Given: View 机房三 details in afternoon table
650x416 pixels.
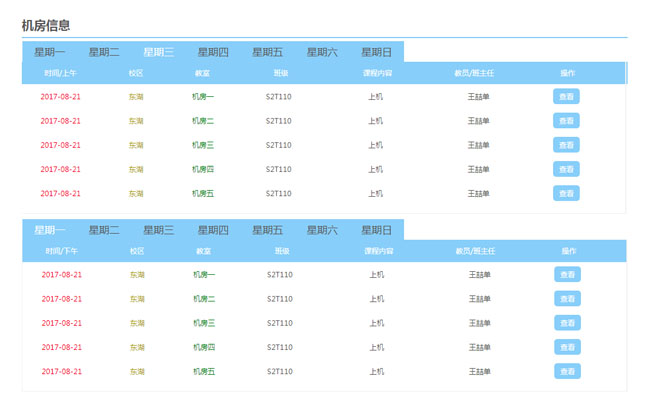Looking at the screenshot, I should [x=567, y=323].
